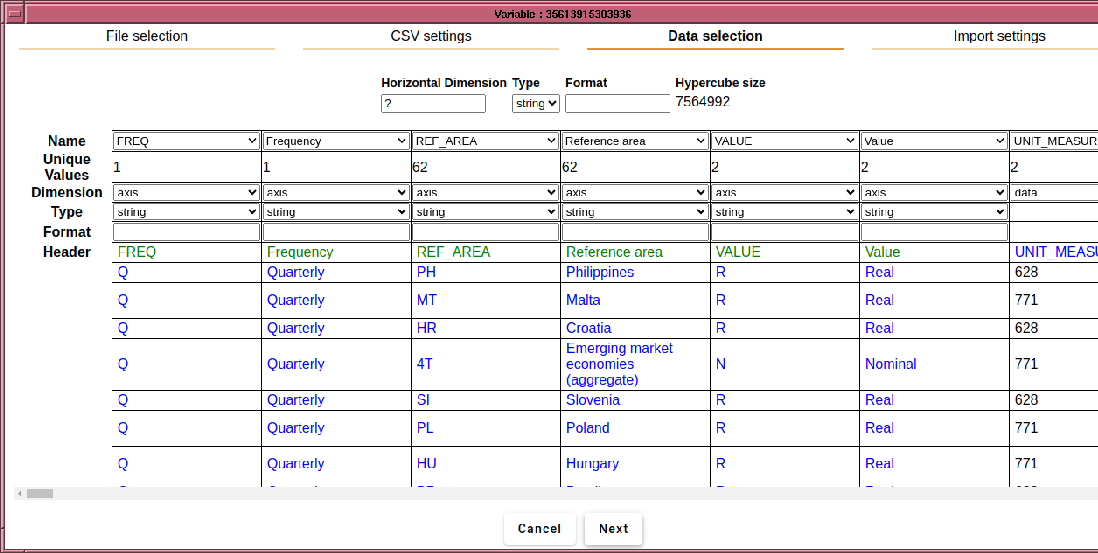
Task: Click the scrollbar left arrow
Action: click(x=20, y=494)
